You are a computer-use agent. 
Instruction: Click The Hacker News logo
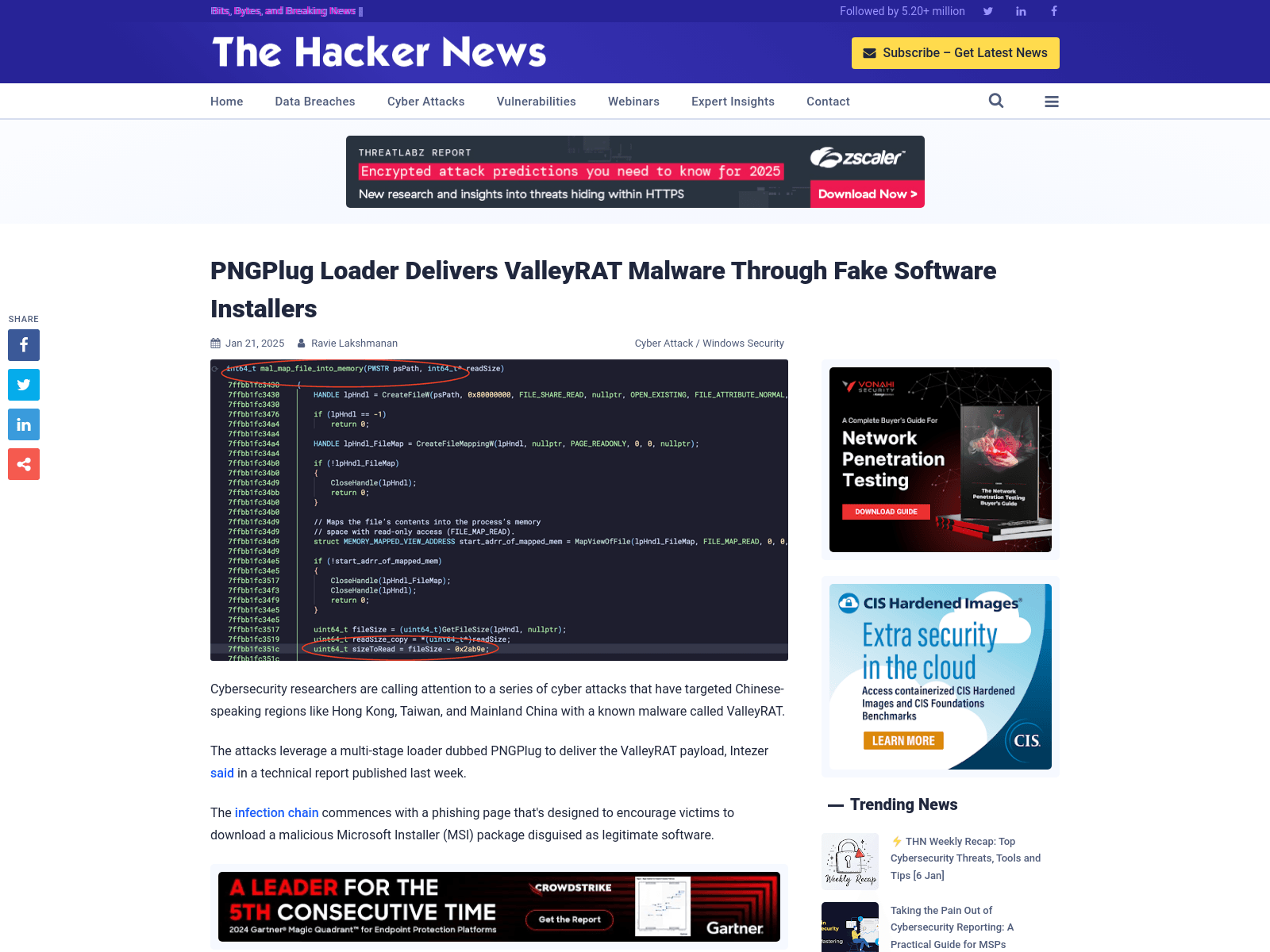pos(379,52)
